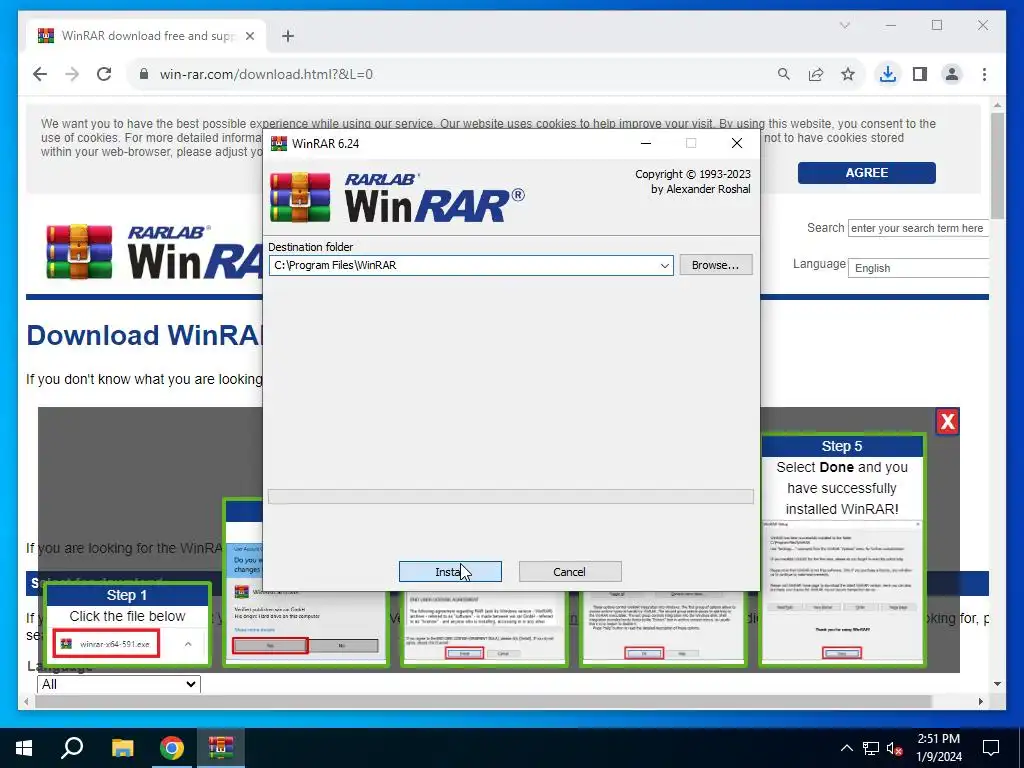Click the Step 5 tutorial thumbnail
The image size is (1024, 768).
tap(842, 550)
